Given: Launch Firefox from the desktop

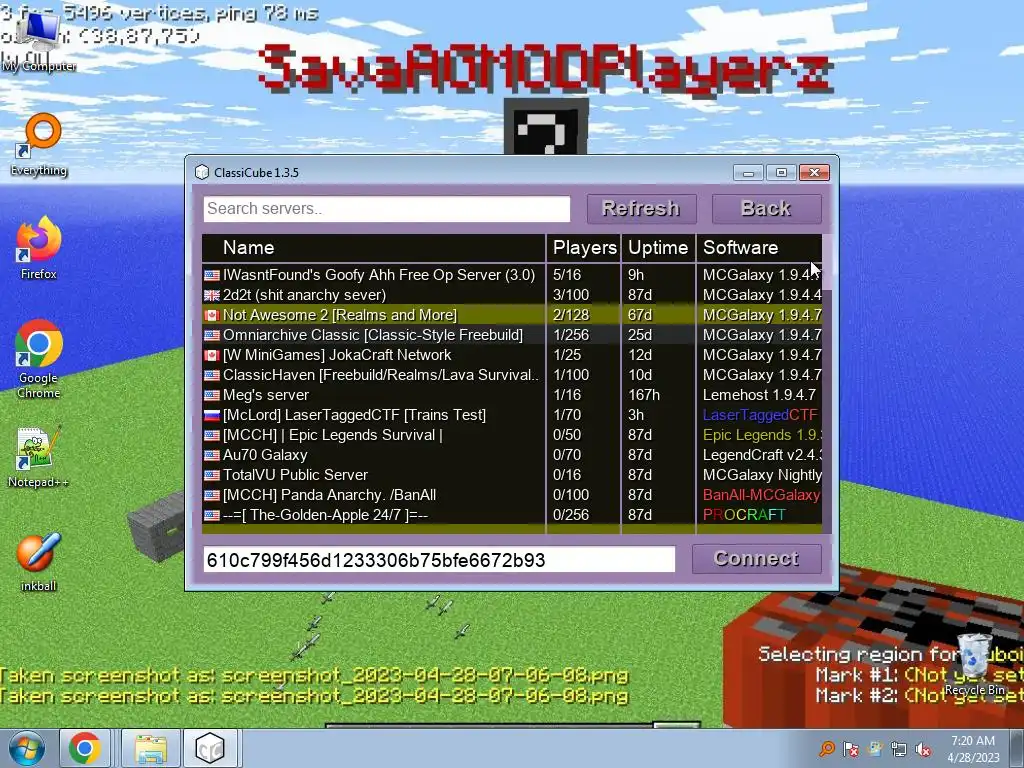Looking at the screenshot, I should 39,248.
